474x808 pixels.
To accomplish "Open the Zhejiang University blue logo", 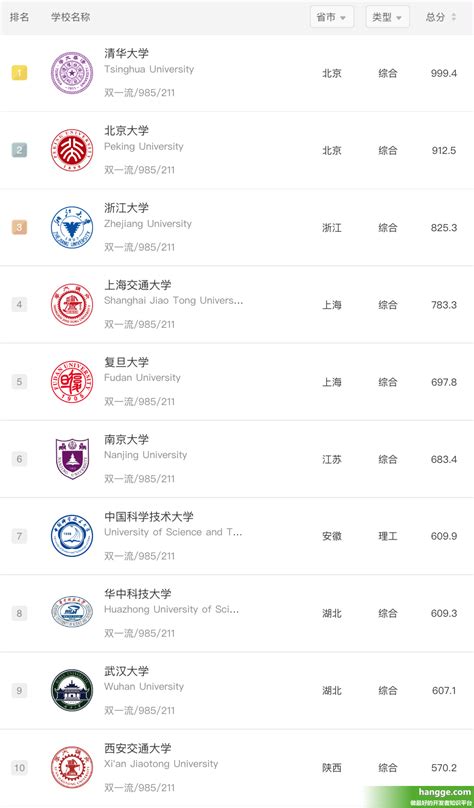I will click(72, 227).
